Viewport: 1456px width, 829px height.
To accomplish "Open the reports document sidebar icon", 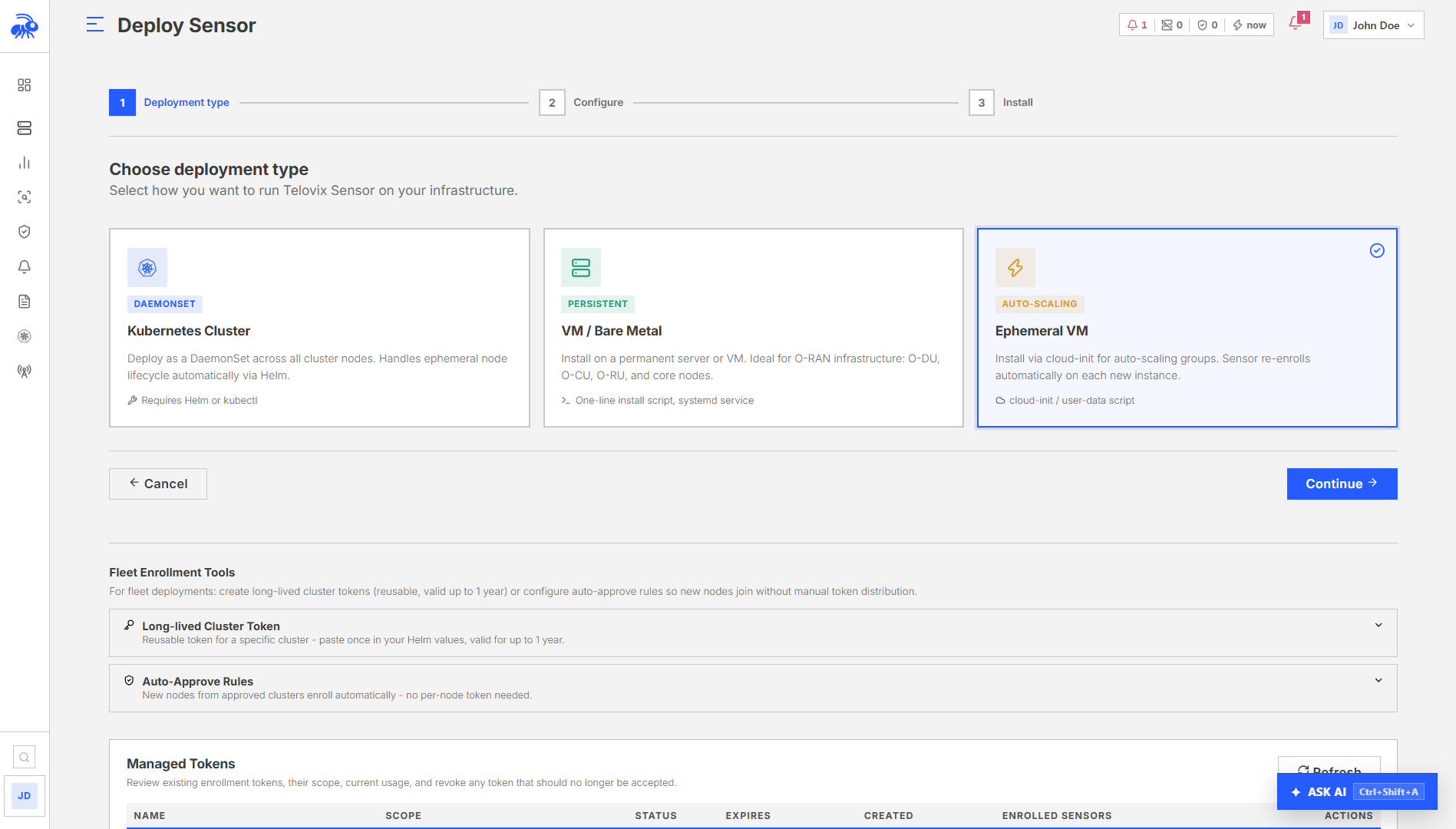I will click(x=25, y=302).
